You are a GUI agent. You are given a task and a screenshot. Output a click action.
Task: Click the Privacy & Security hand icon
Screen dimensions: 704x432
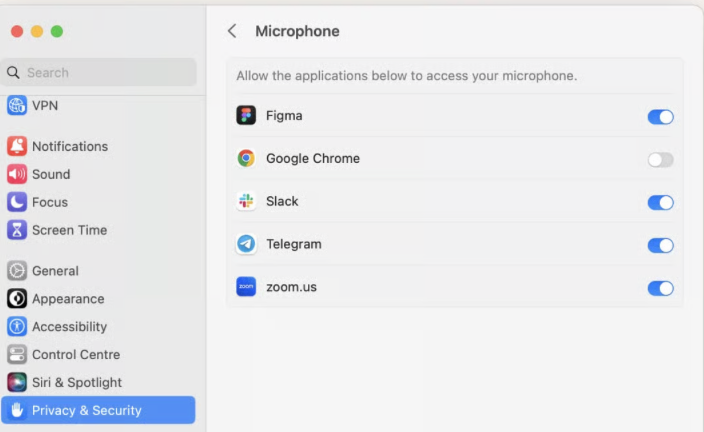coord(17,410)
